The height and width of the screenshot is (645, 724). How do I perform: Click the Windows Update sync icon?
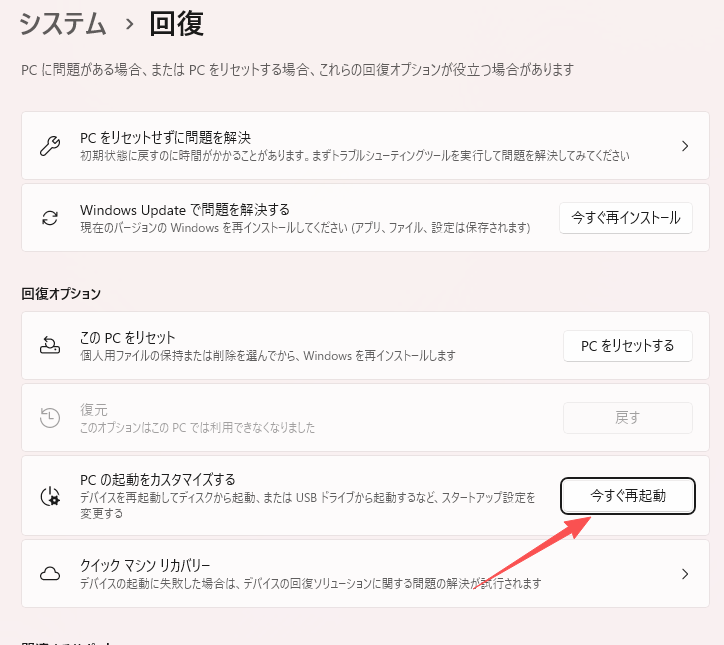(50, 218)
